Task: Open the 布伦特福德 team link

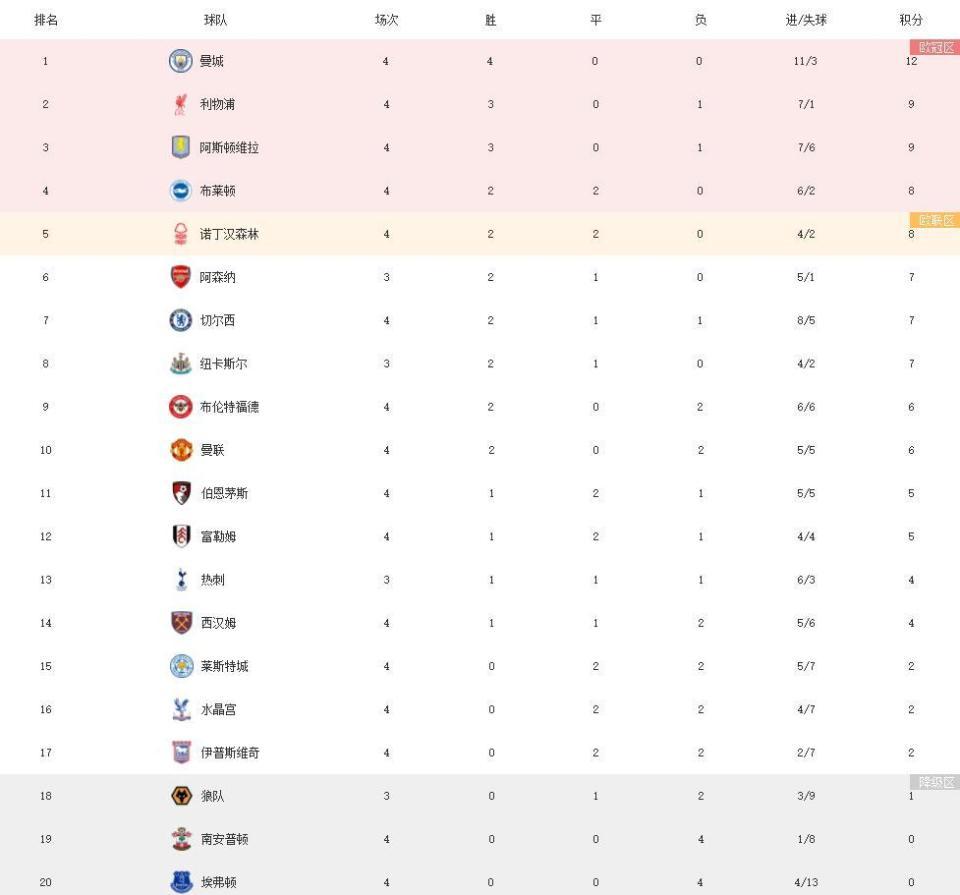Action: click(230, 407)
